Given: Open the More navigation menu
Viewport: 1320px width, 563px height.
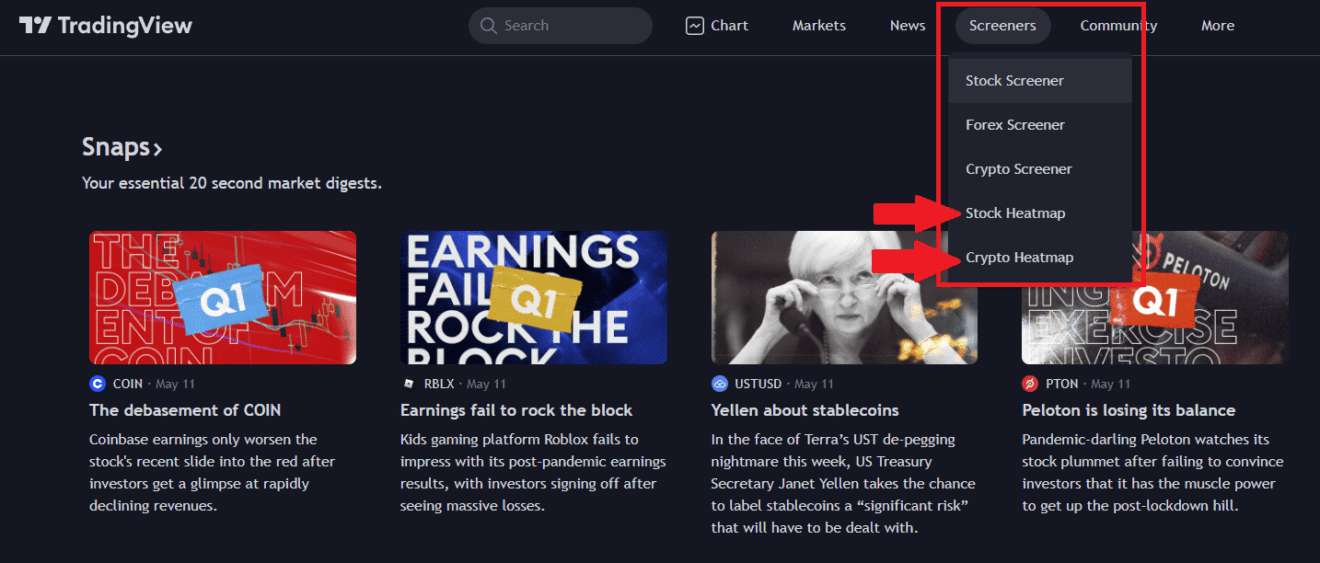Looking at the screenshot, I should [1217, 26].
